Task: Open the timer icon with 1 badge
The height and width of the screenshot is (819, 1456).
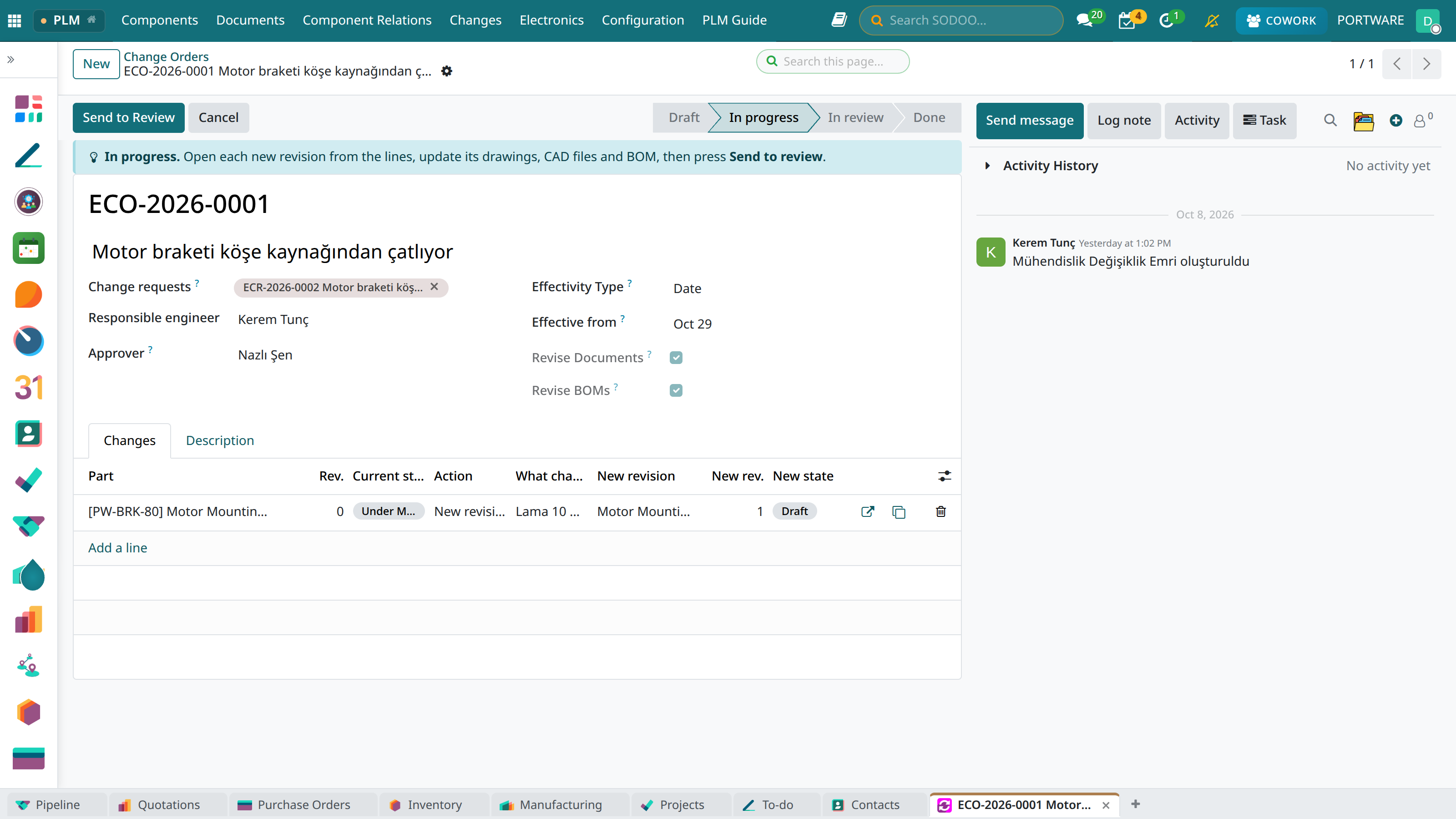Action: [1166, 21]
